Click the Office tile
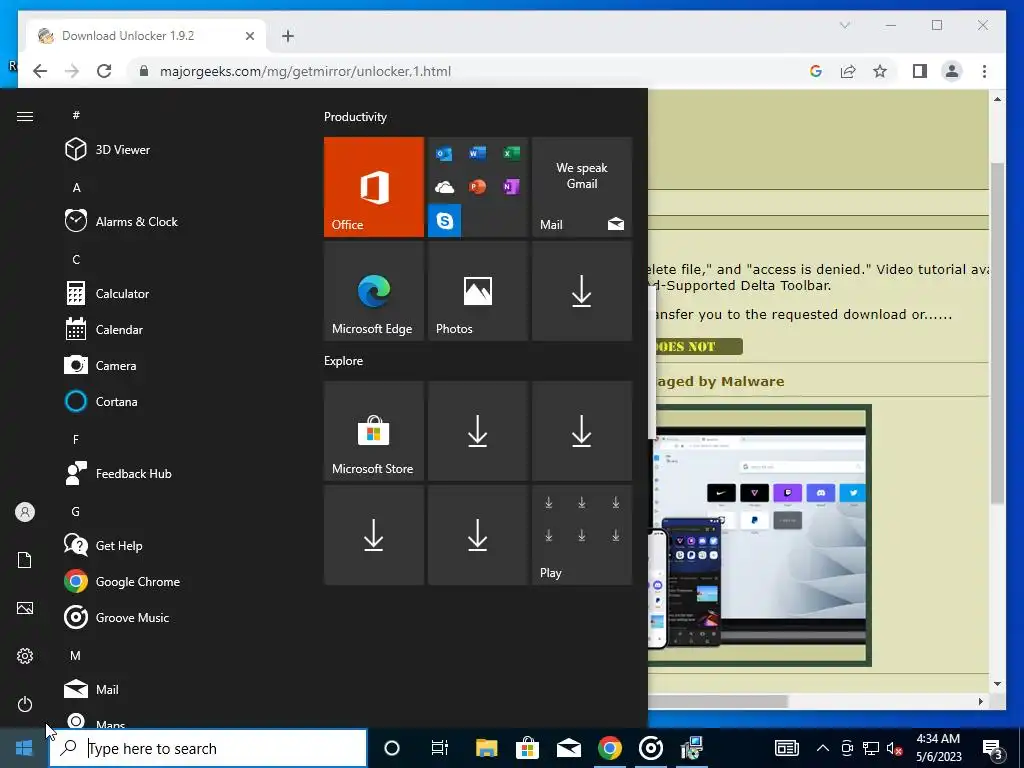Image resolution: width=1024 pixels, height=768 pixels. [x=374, y=187]
